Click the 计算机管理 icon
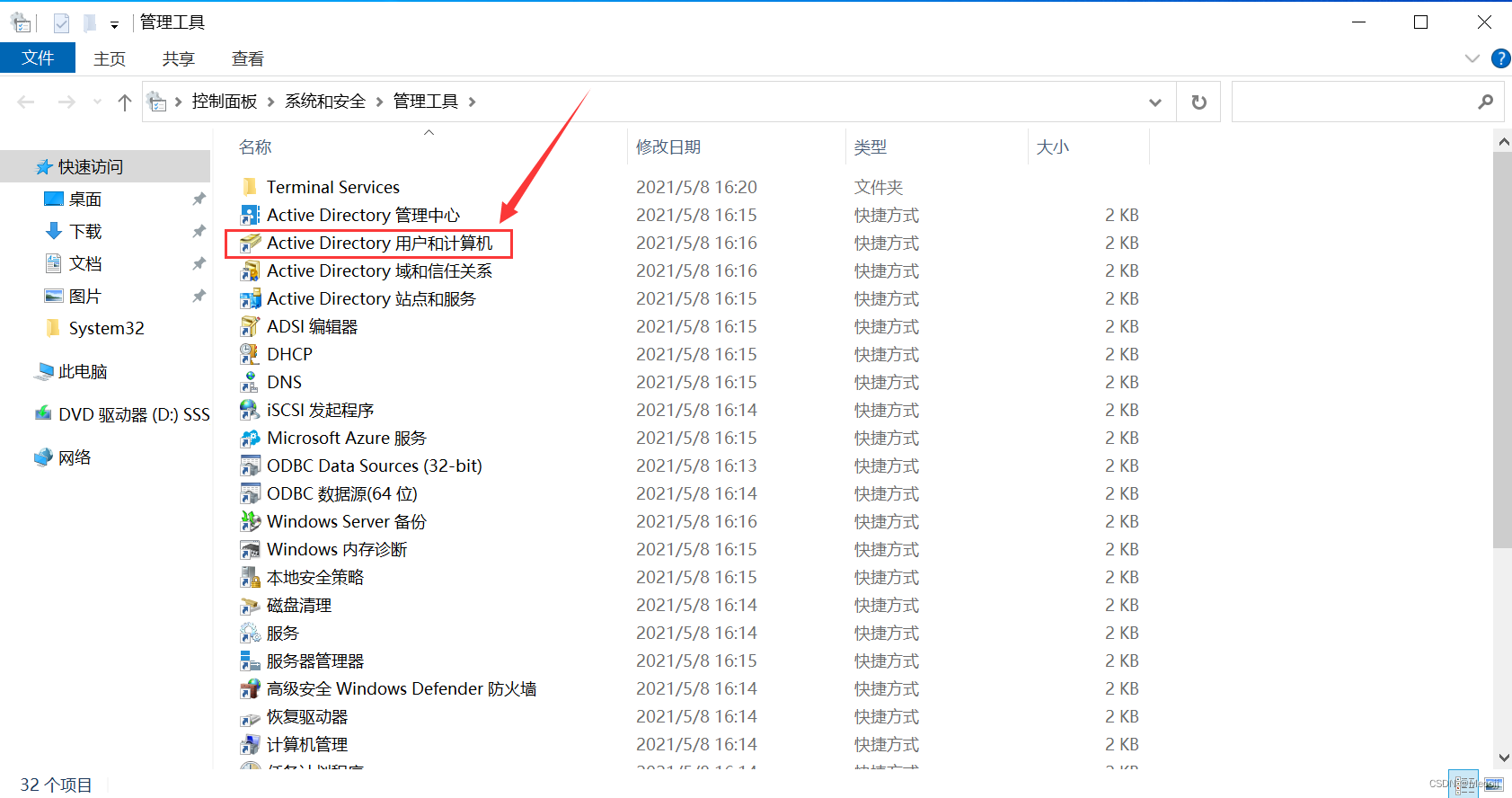 (250, 744)
